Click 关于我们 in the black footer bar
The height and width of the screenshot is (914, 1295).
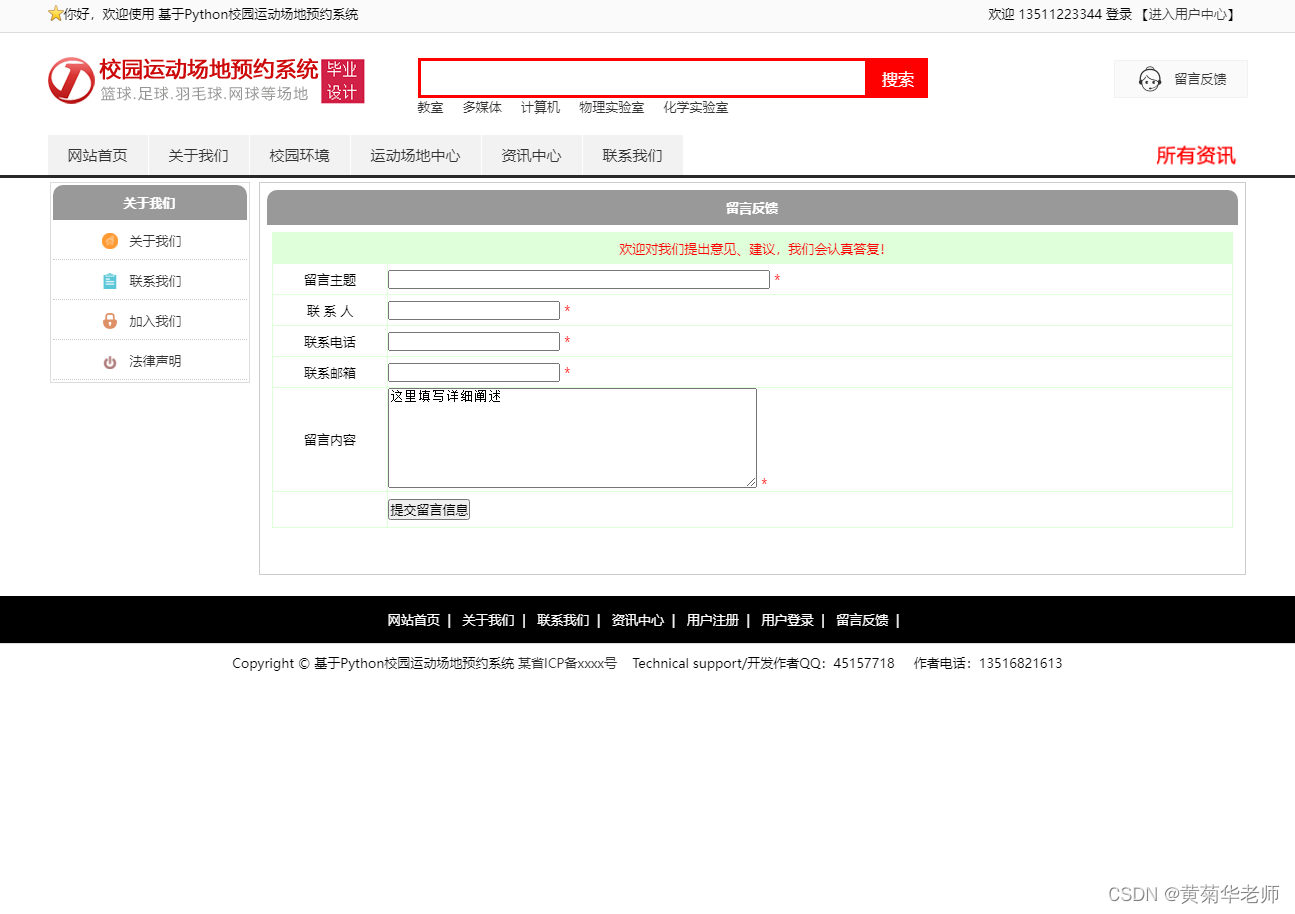tap(488, 620)
